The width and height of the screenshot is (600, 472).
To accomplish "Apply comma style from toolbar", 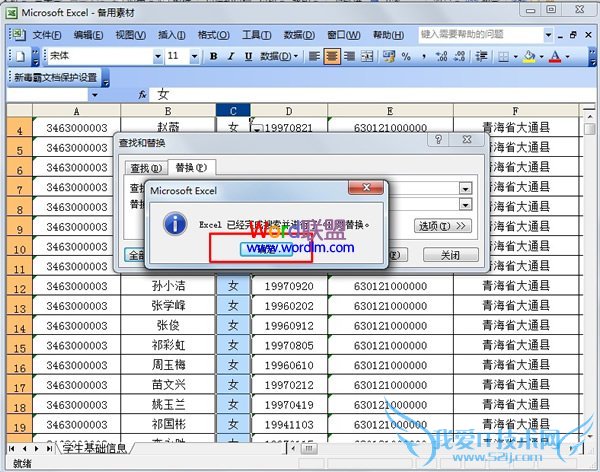I will point(424,57).
